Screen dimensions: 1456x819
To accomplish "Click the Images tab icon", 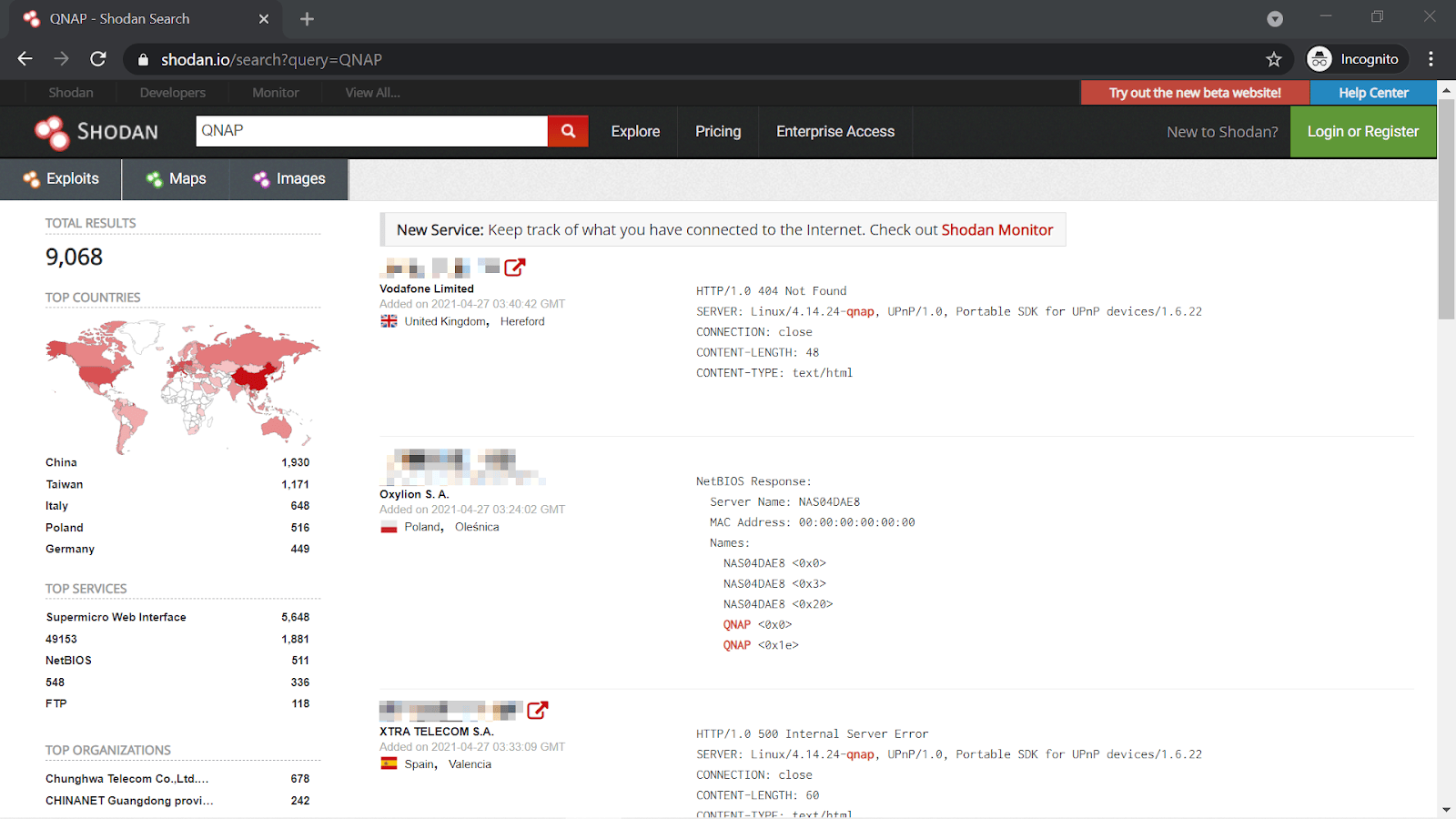I will coord(262,179).
